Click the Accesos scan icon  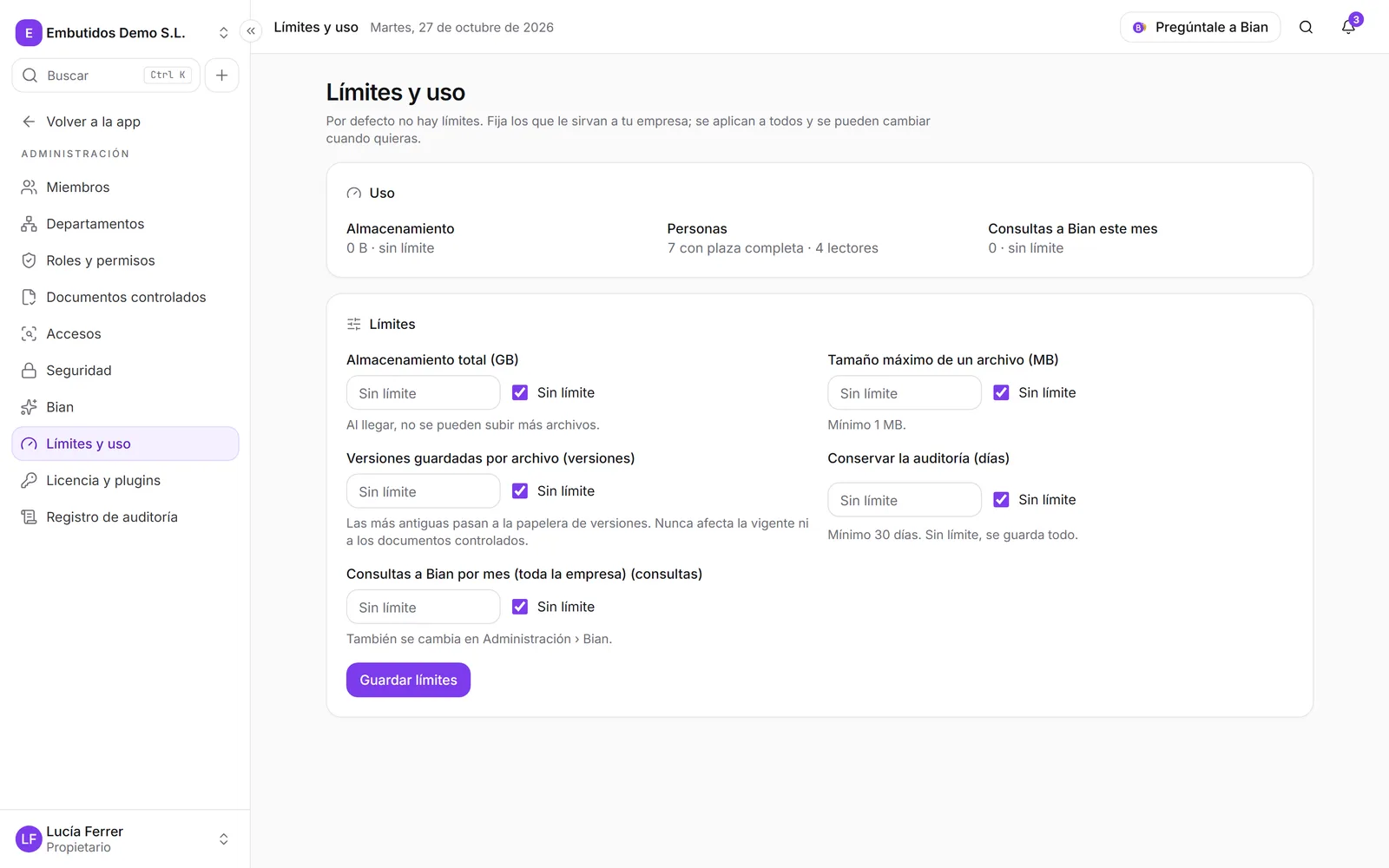click(29, 334)
